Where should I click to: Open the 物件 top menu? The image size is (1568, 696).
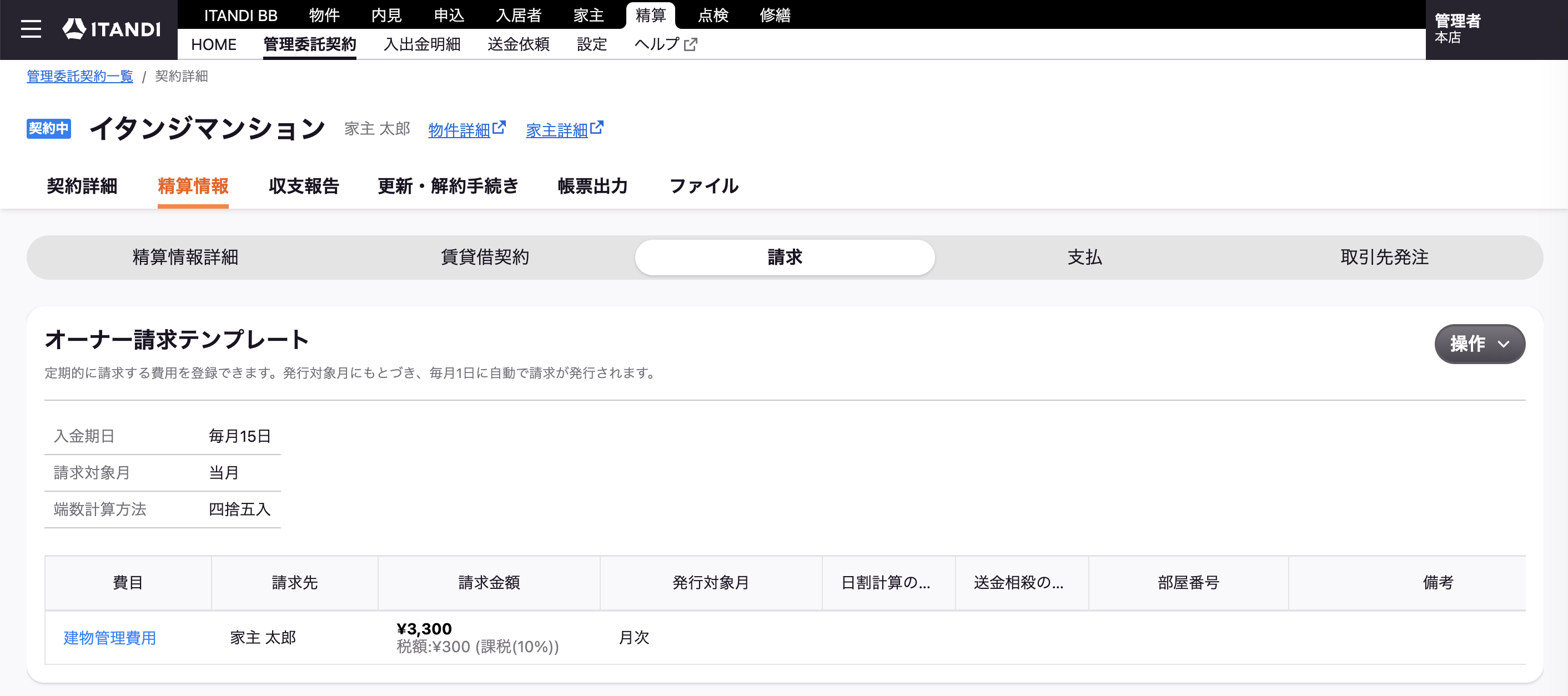[324, 15]
